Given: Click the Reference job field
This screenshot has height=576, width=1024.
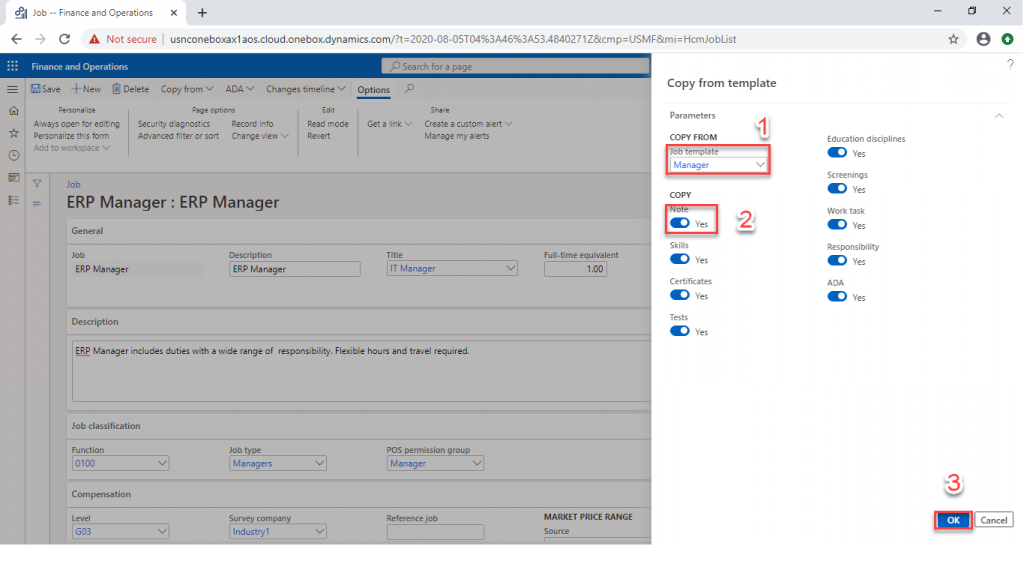Looking at the screenshot, I should pos(435,532).
